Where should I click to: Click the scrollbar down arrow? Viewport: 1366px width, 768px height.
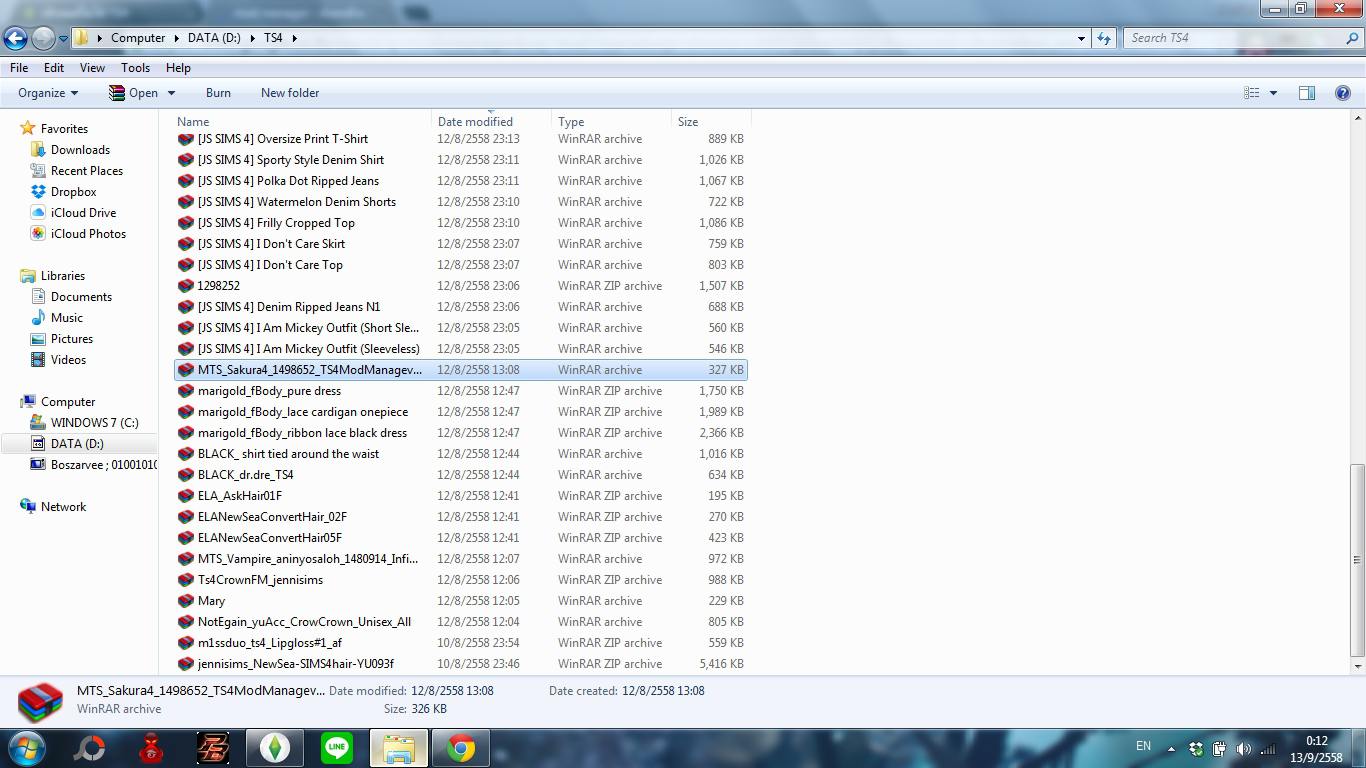[x=1357, y=665]
